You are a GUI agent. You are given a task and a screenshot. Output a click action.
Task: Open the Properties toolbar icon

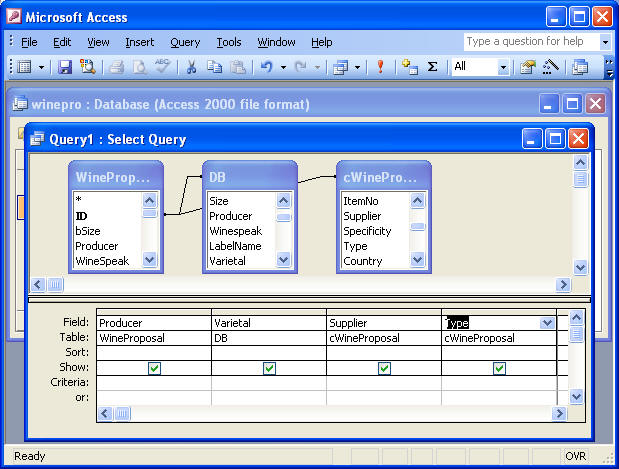[x=527, y=67]
